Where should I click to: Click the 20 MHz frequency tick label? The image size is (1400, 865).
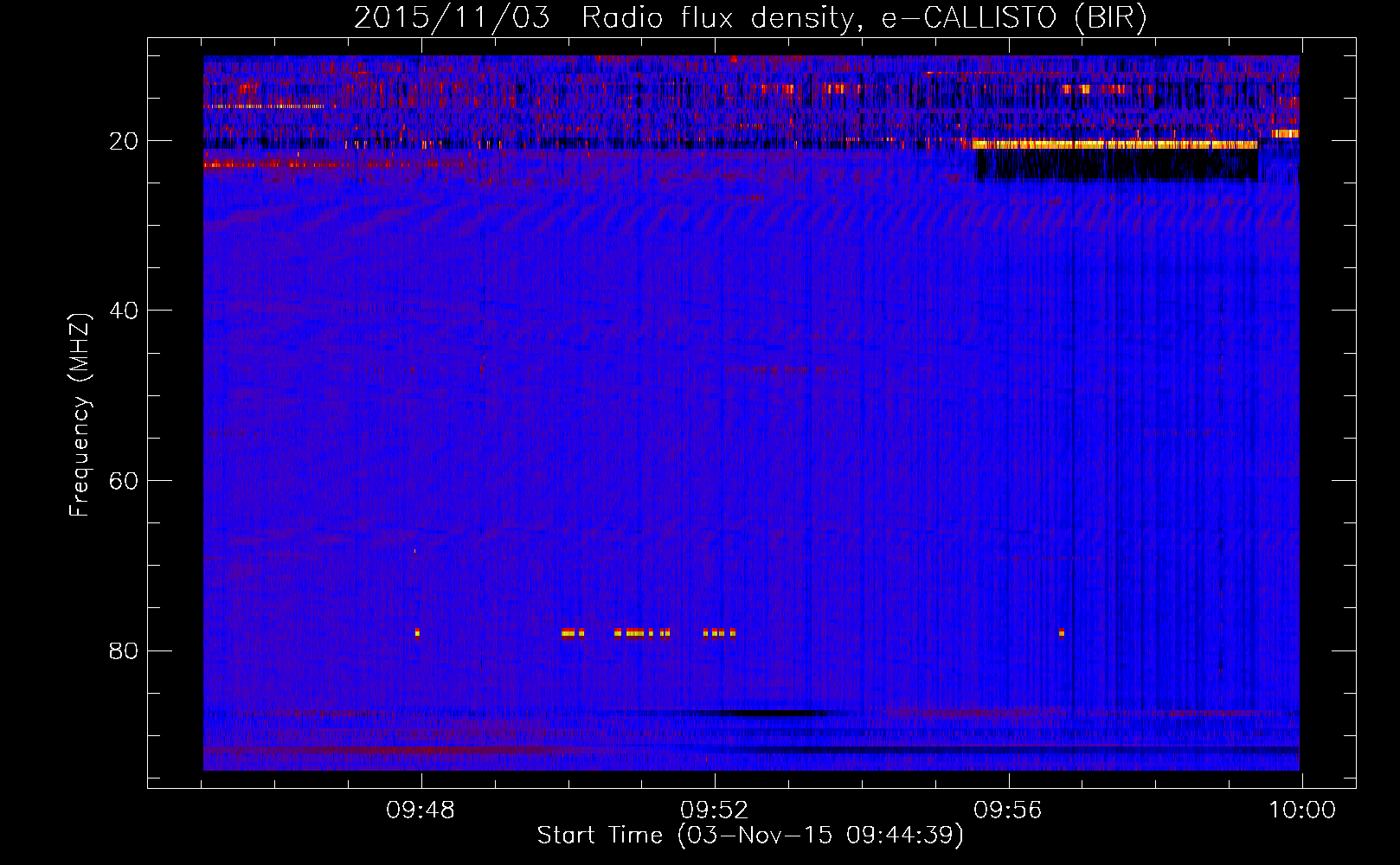[x=125, y=141]
